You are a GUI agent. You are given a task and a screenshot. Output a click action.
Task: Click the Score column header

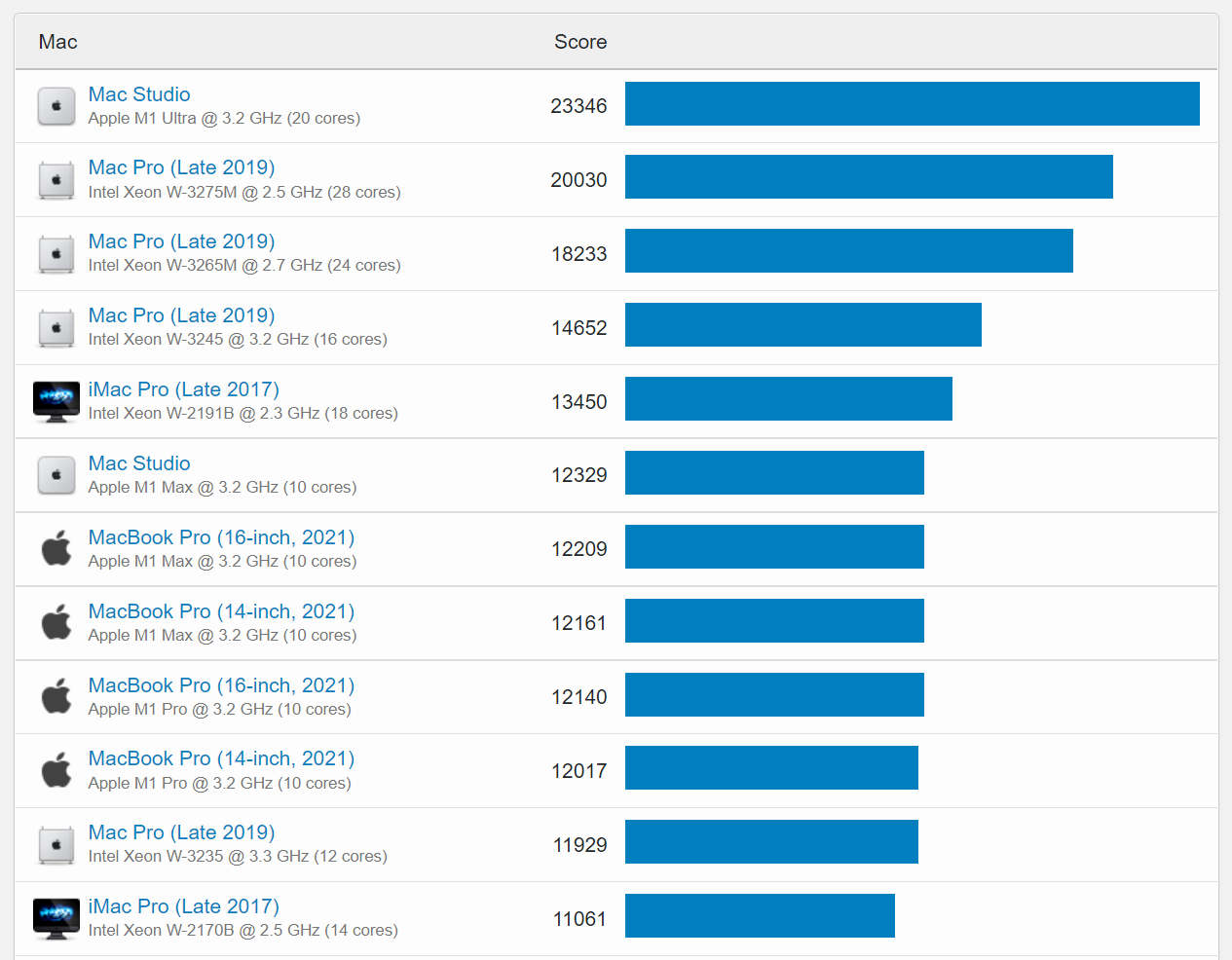(x=580, y=42)
